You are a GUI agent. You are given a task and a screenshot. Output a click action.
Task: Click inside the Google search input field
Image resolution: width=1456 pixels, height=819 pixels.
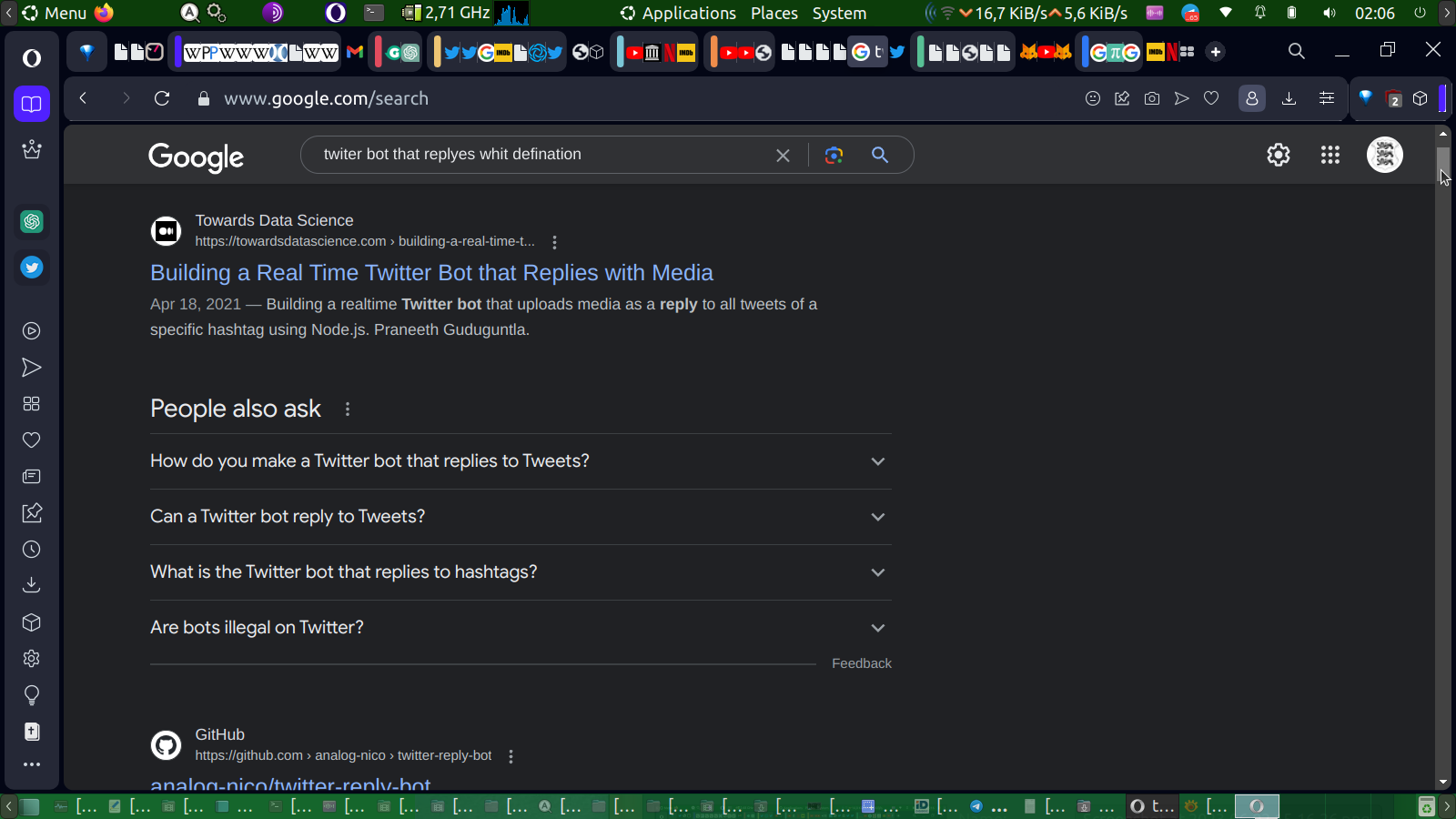pos(542,155)
